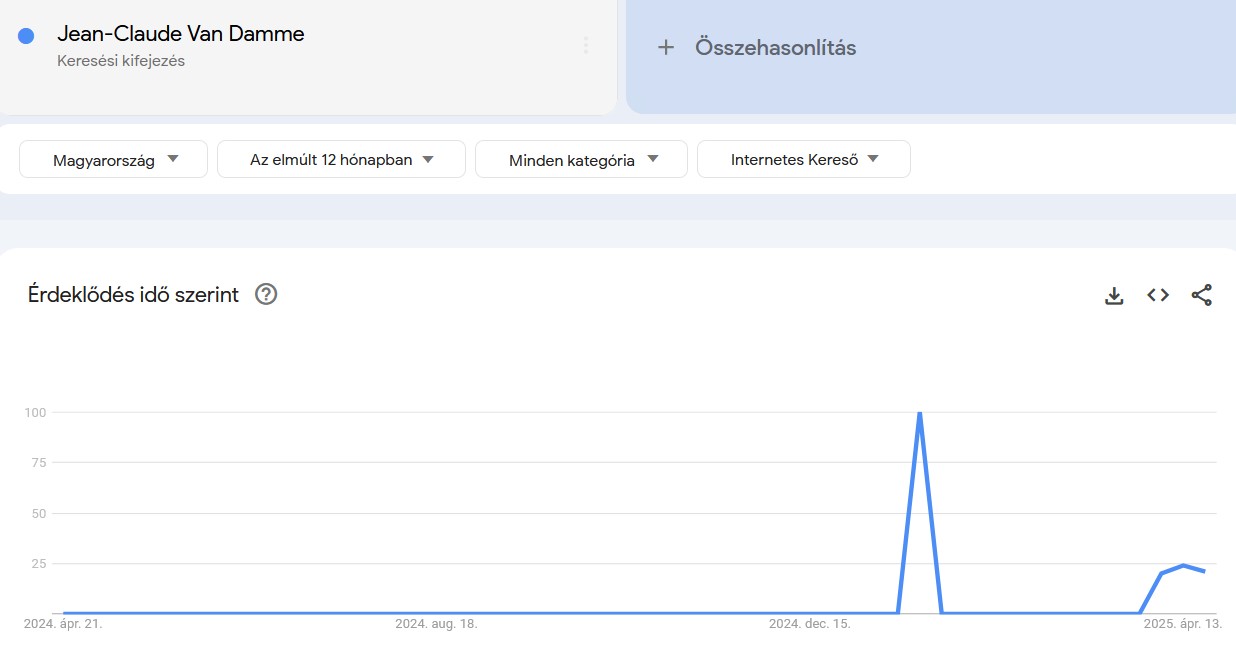Select the Jean-Claude Van Damme term indicator dot
This screenshot has height=661, width=1236.
click(25, 35)
